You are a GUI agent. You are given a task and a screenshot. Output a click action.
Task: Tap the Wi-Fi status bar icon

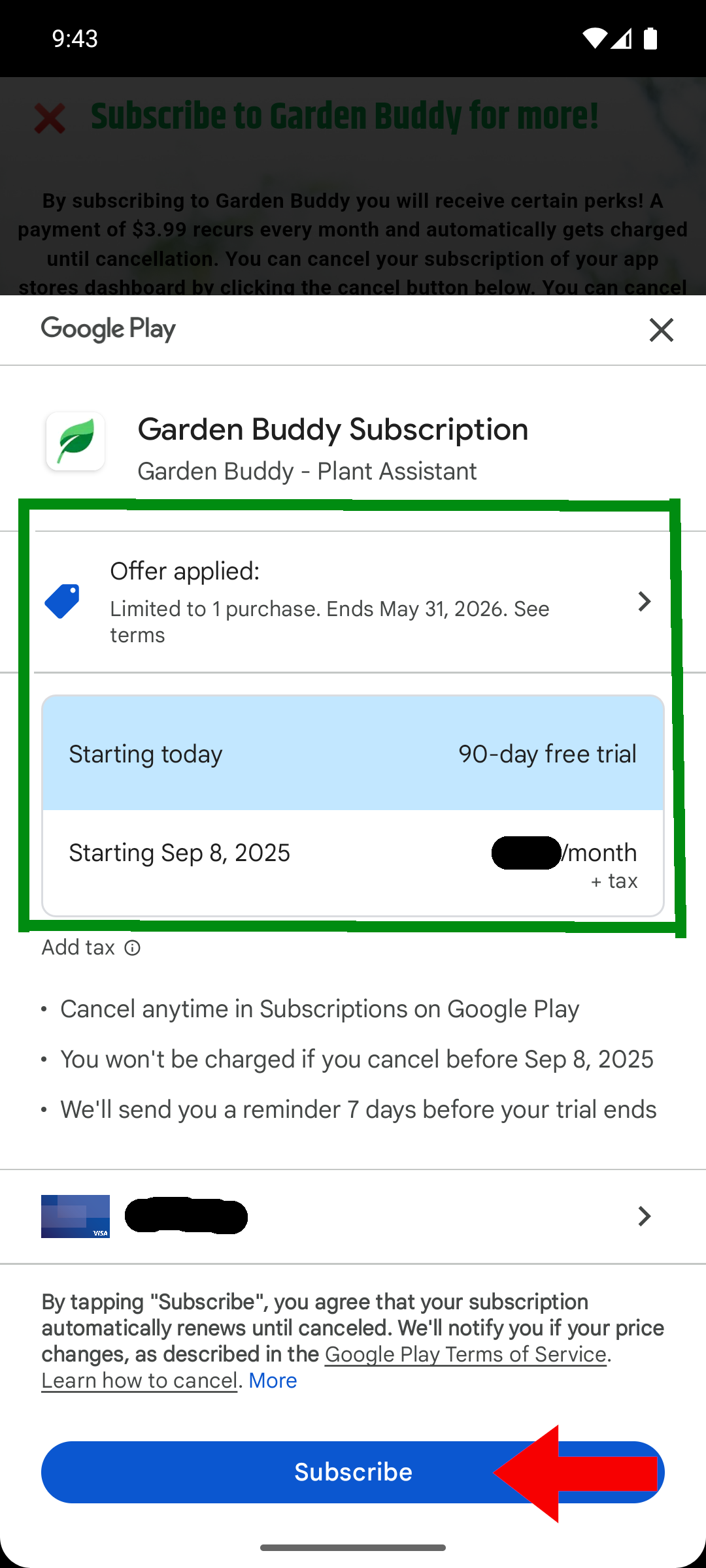pos(594,39)
